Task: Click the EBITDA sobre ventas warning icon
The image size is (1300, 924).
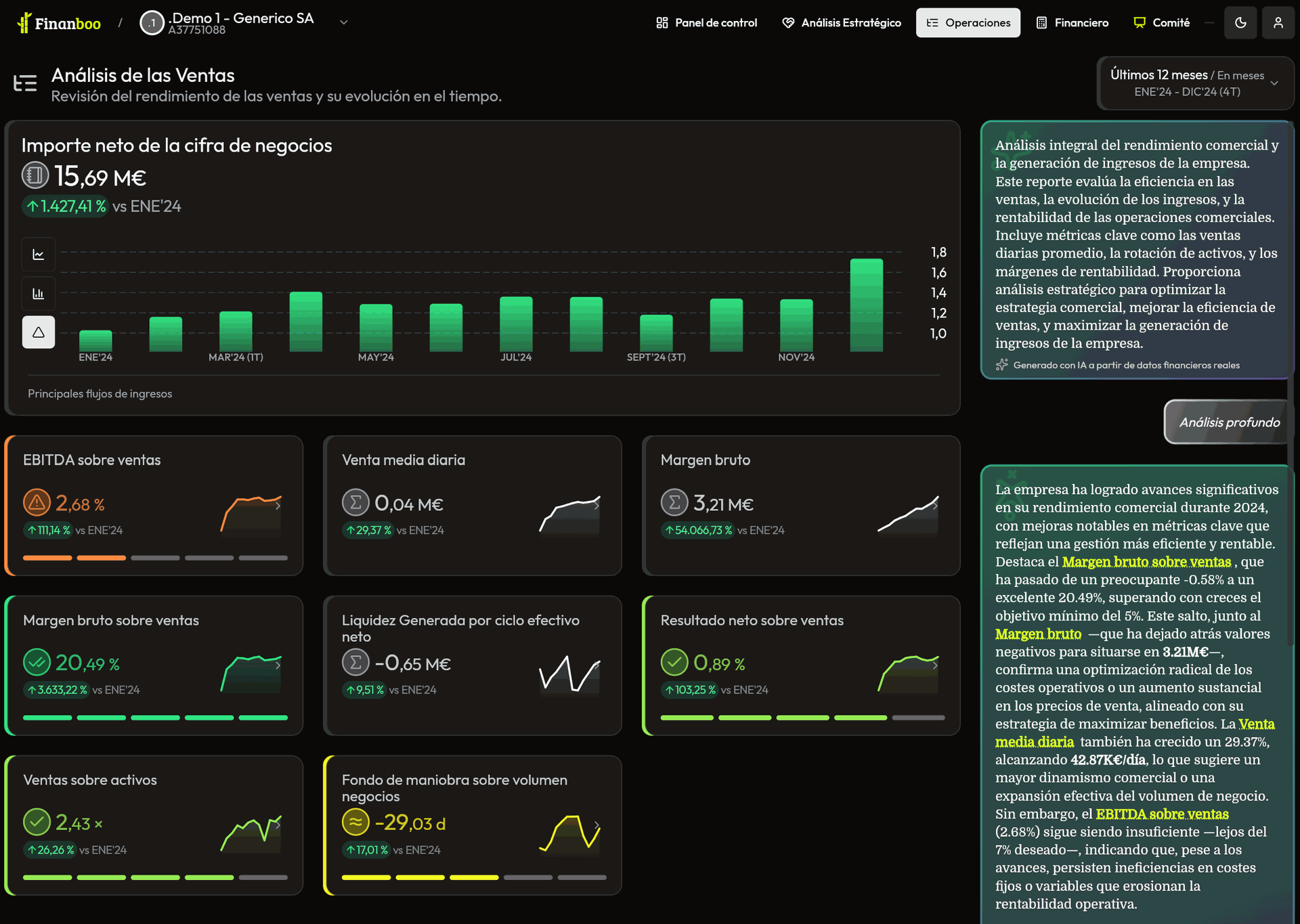Action: tap(37, 503)
